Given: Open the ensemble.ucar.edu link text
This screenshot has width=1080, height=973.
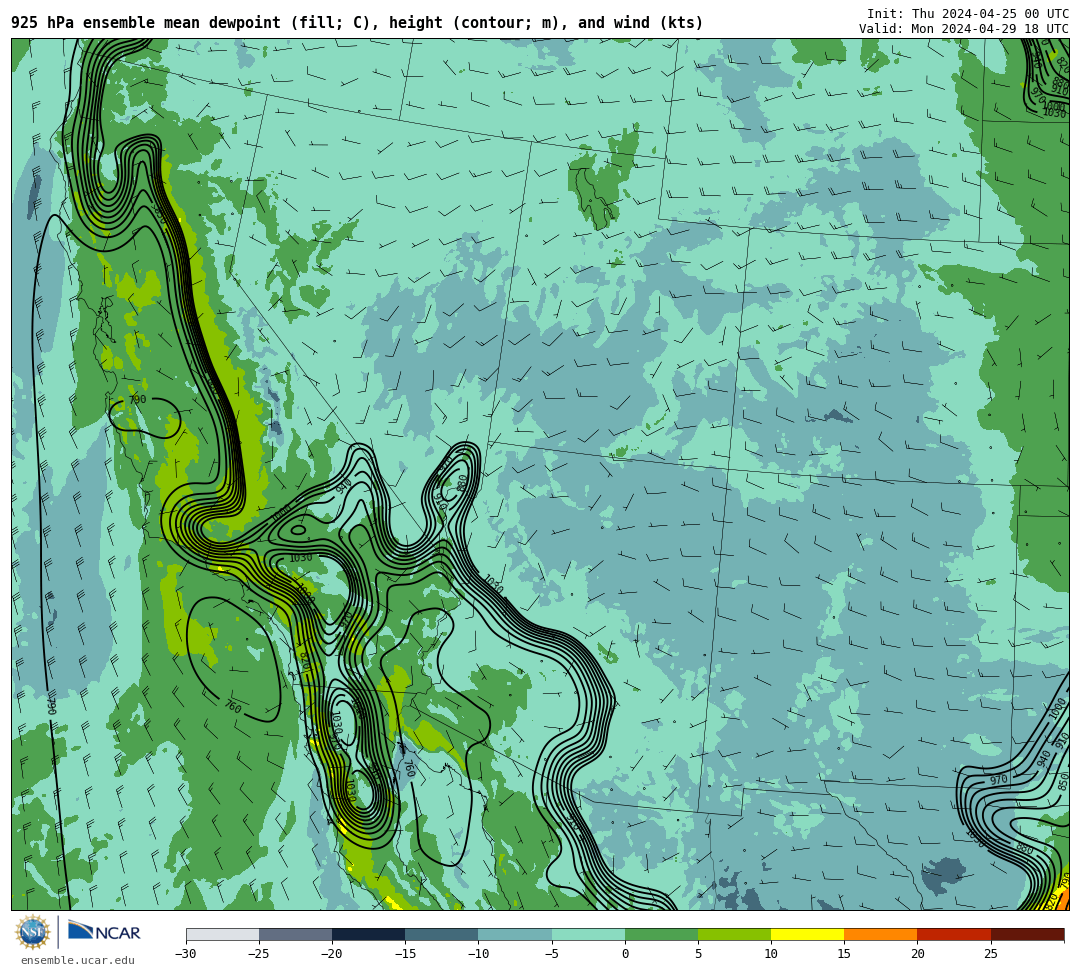Looking at the screenshot, I should (78, 960).
